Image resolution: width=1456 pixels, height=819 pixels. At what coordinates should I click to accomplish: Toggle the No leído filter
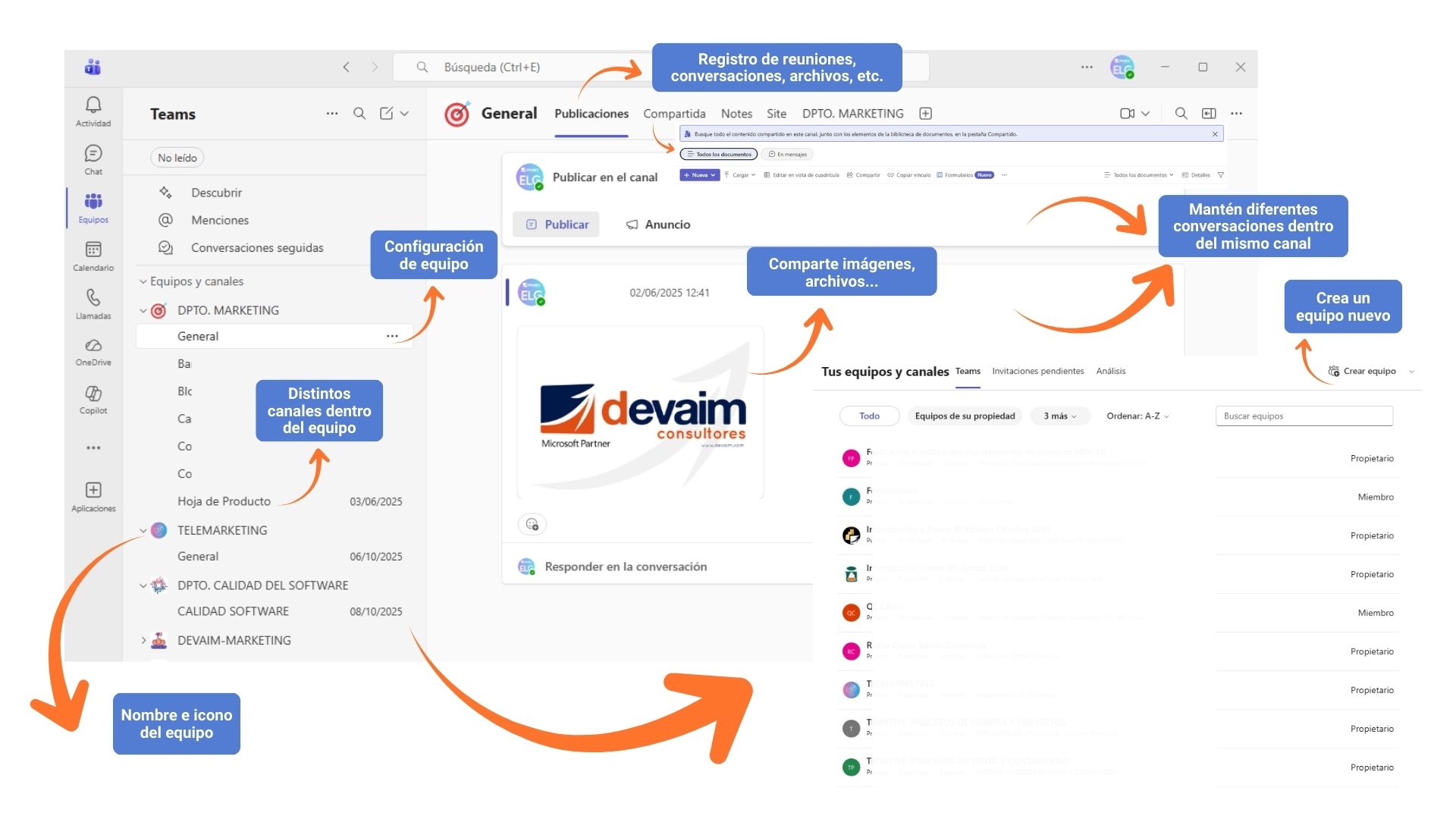click(x=177, y=158)
